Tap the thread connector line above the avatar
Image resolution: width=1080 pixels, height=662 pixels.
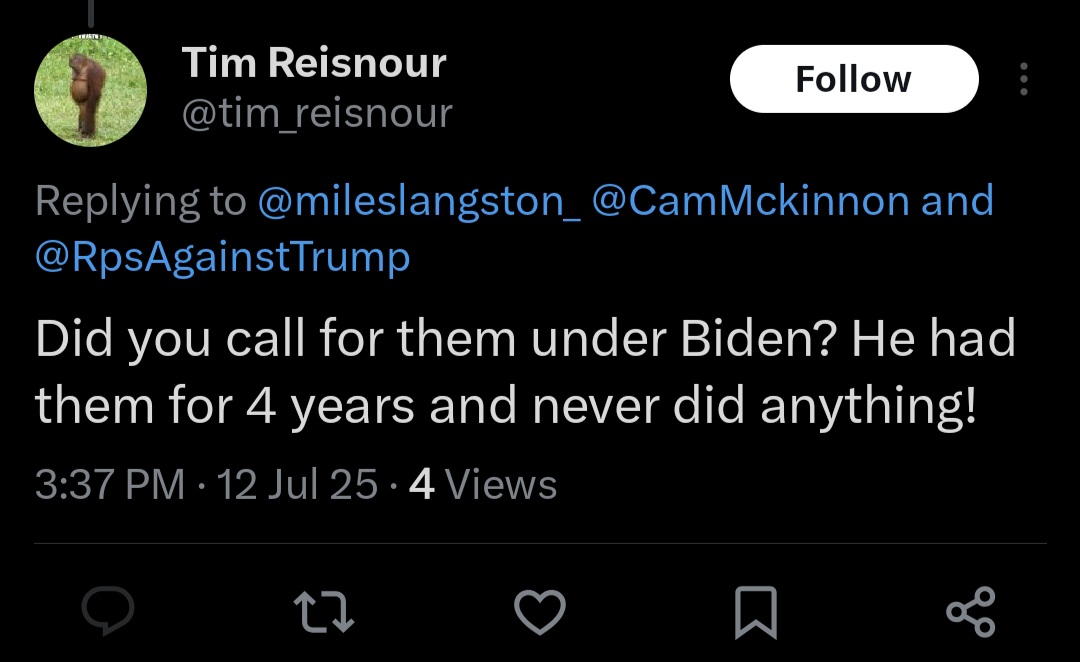pos(90,14)
